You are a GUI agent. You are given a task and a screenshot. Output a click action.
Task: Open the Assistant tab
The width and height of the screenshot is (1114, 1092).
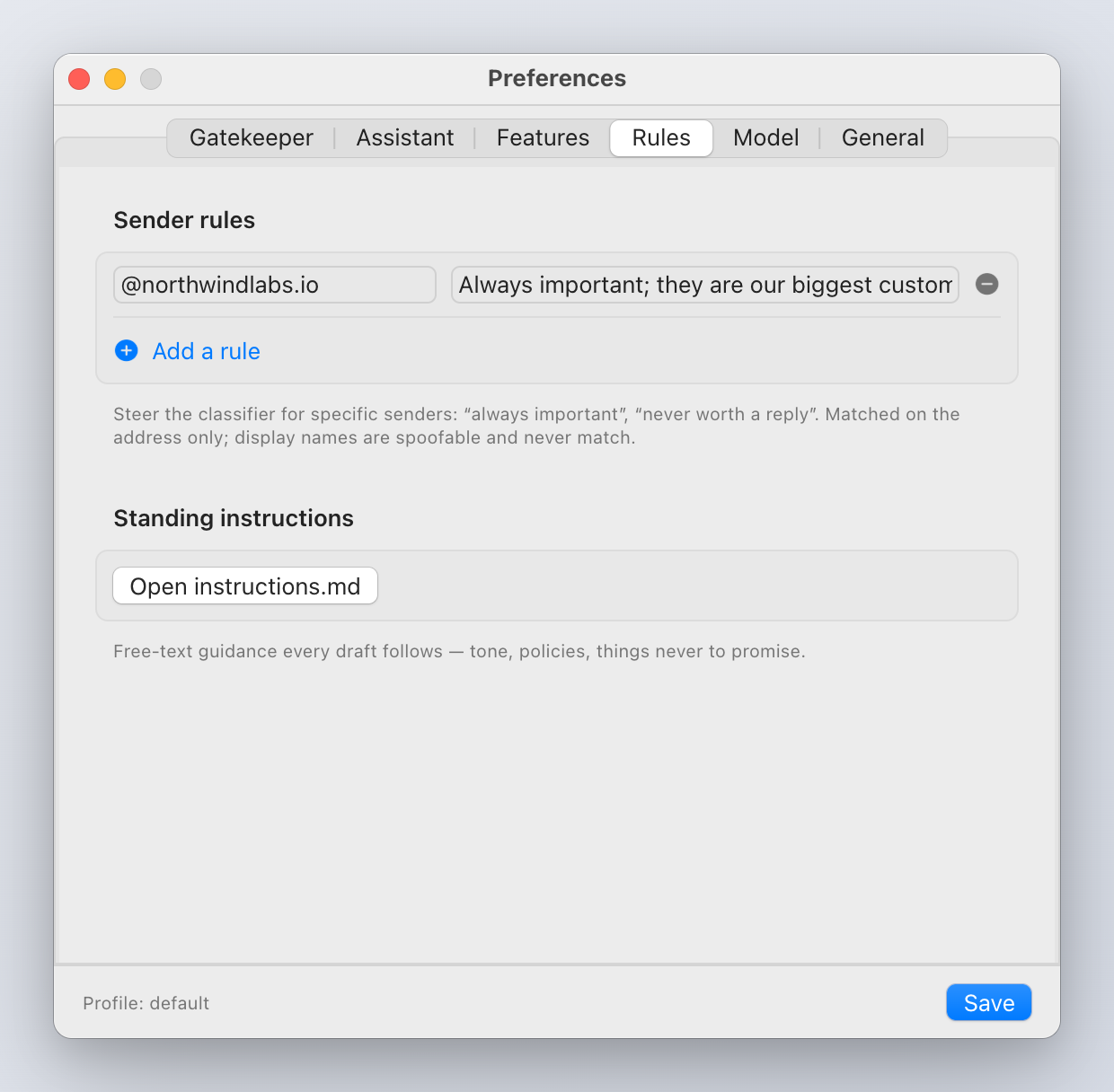click(x=405, y=138)
